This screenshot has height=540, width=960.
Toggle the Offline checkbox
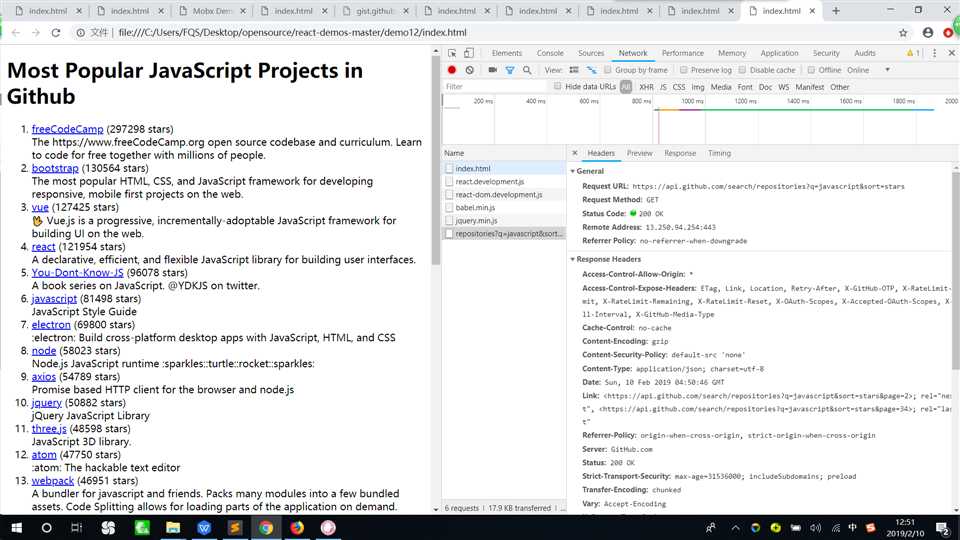click(811, 70)
